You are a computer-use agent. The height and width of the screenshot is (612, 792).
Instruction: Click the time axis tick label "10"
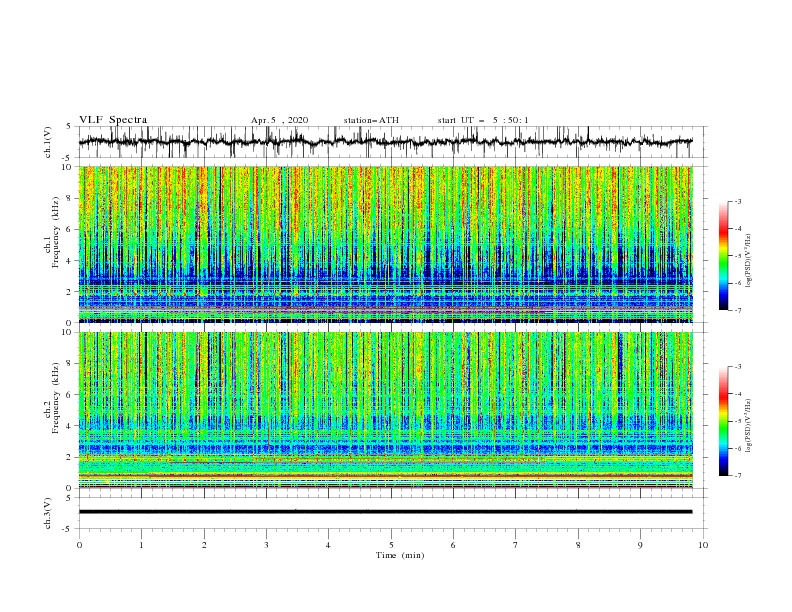pyautogui.click(x=703, y=545)
